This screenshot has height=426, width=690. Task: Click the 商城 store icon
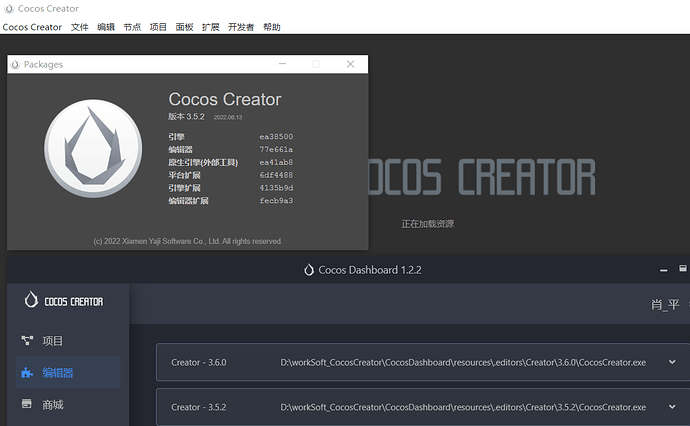(x=27, y=404)
